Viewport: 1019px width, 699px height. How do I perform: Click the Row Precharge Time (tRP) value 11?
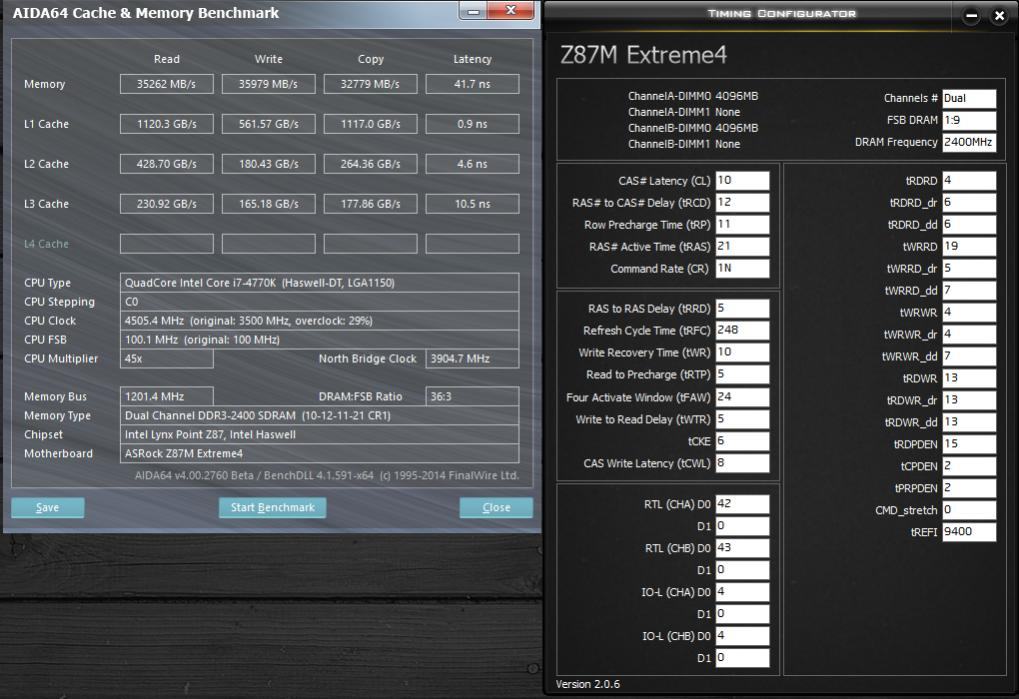click(x=742, y=225)
